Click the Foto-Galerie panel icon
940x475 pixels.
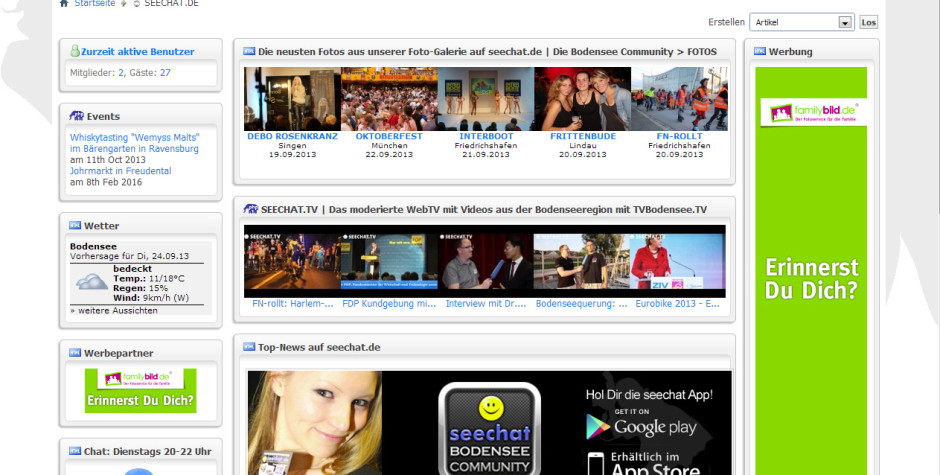pyautogui.click(x=249, y=51)
